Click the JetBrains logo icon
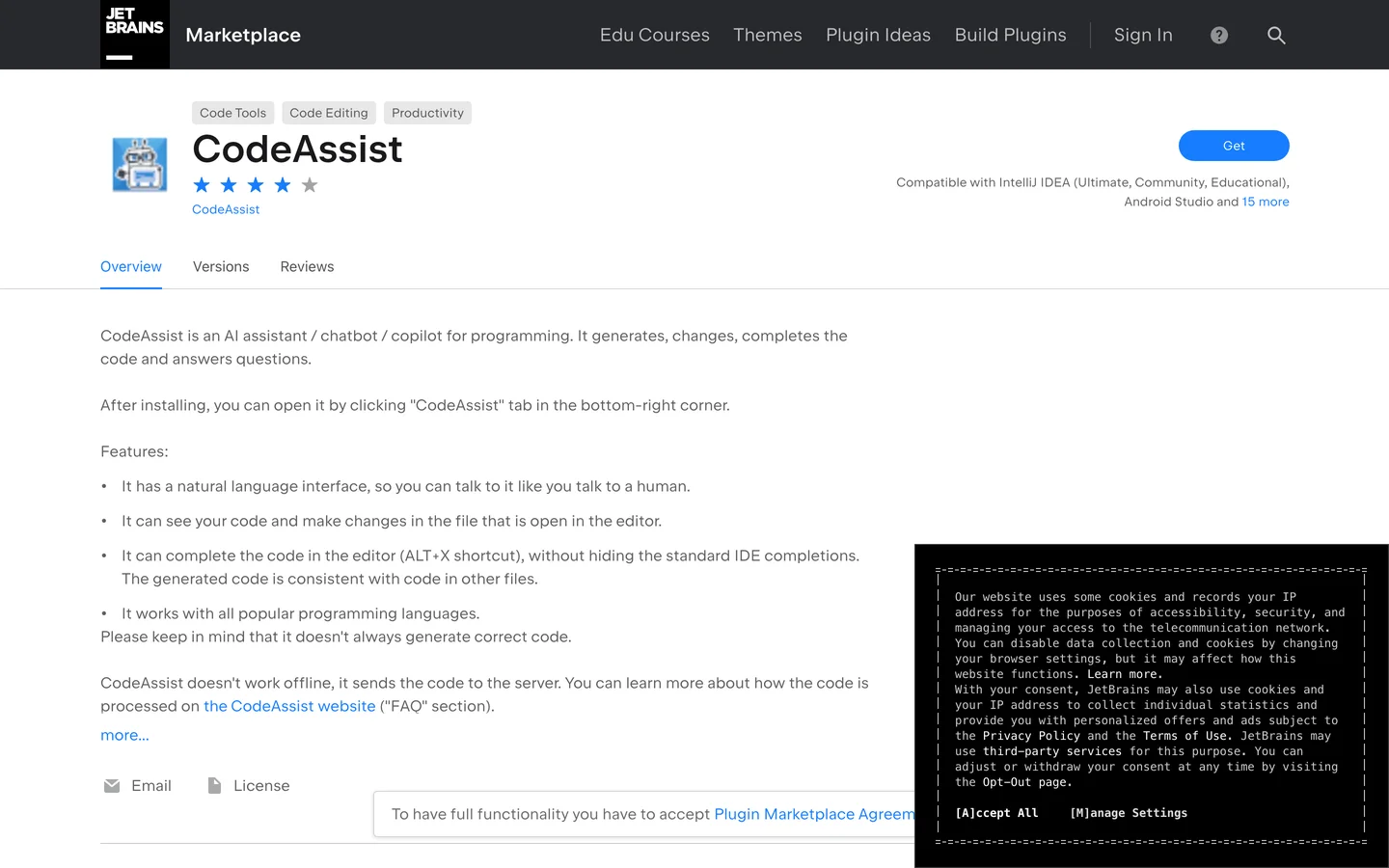The height and width of the screenshot is (868, 1389). click(x=135, y=35)
